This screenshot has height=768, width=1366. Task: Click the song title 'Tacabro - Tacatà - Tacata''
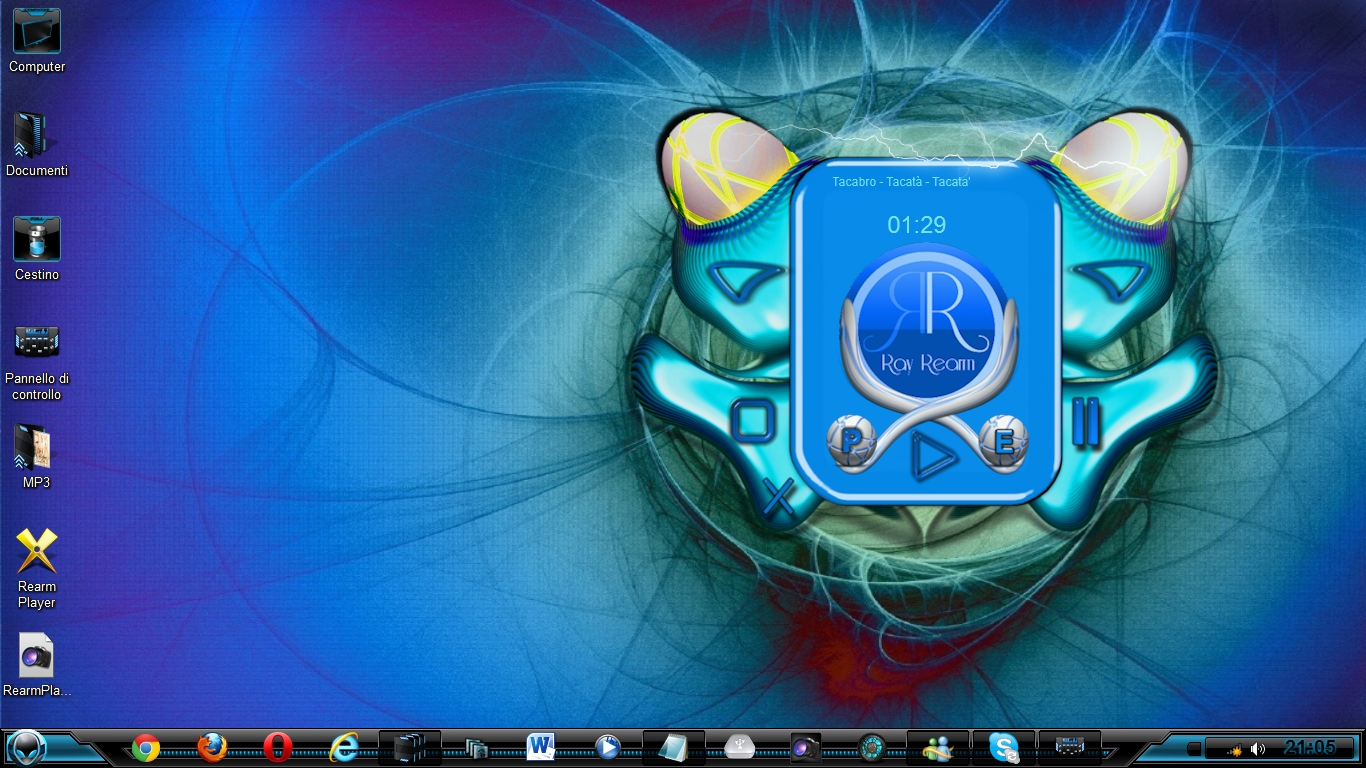click(x=901, y=182)
